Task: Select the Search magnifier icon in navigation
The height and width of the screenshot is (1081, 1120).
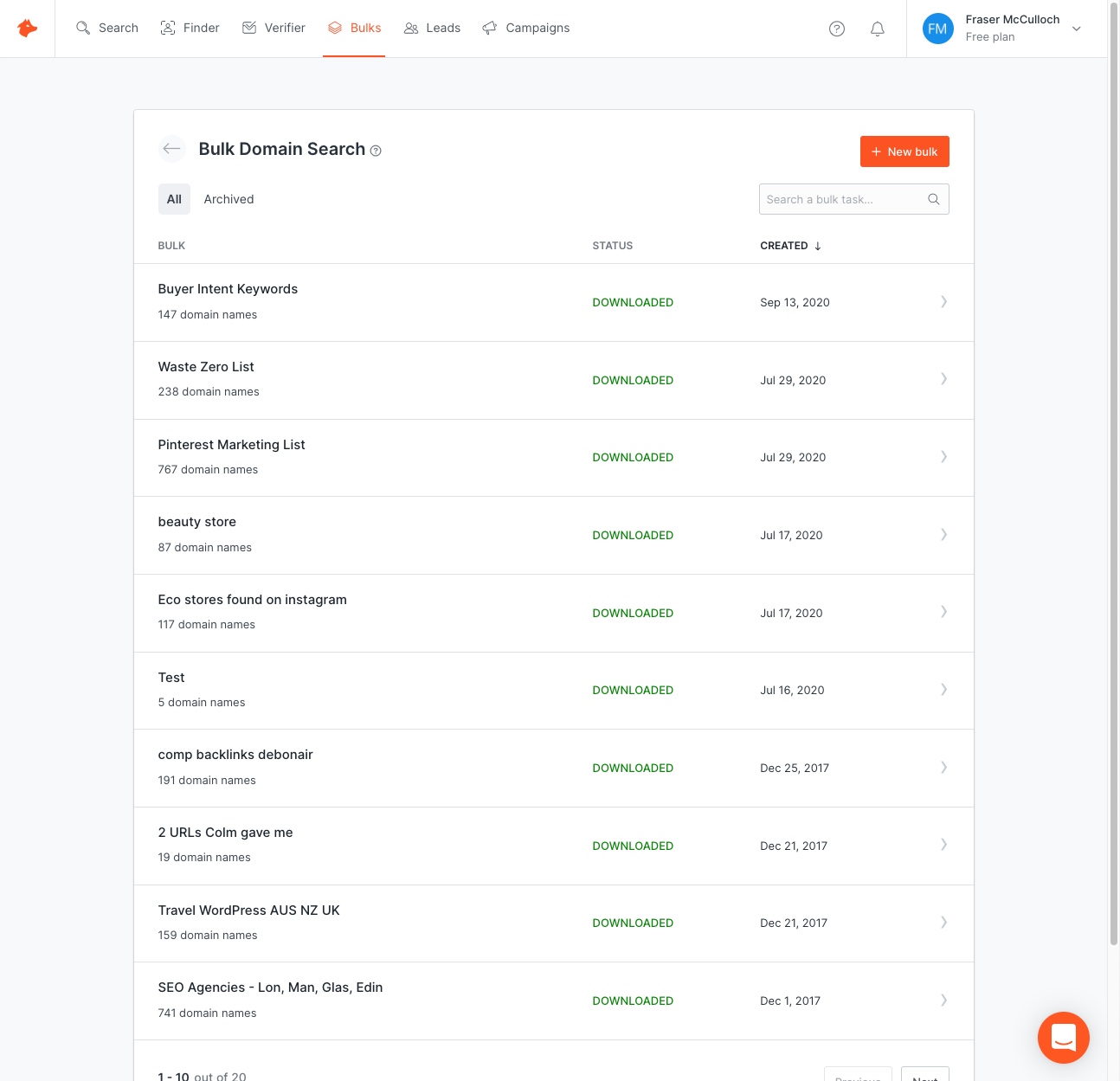Action: [83, 28]
